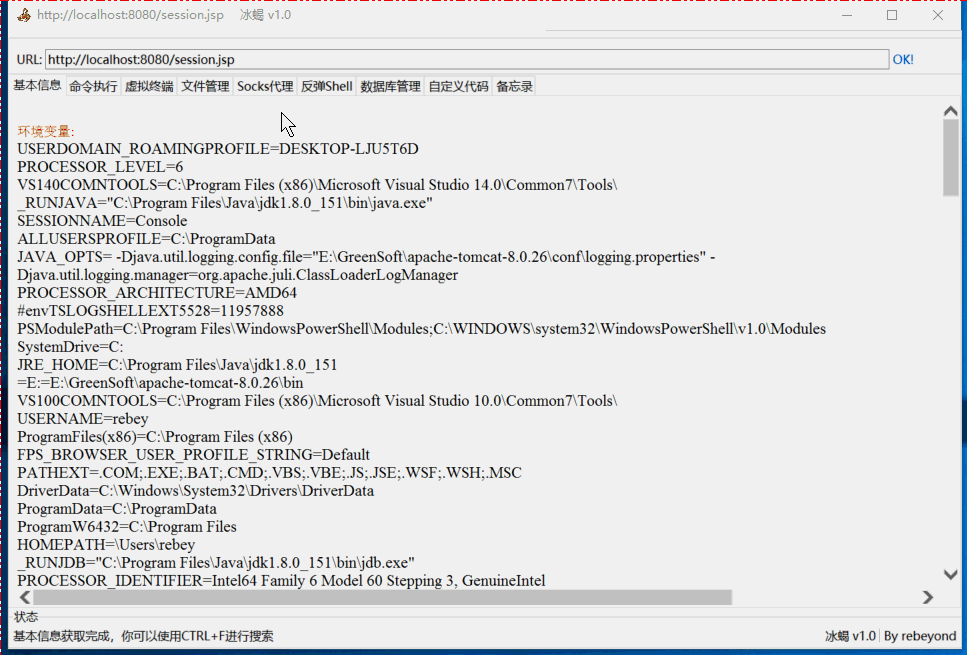Click the 冰蝎 v1.0 status bar label

tap(850, 636)
